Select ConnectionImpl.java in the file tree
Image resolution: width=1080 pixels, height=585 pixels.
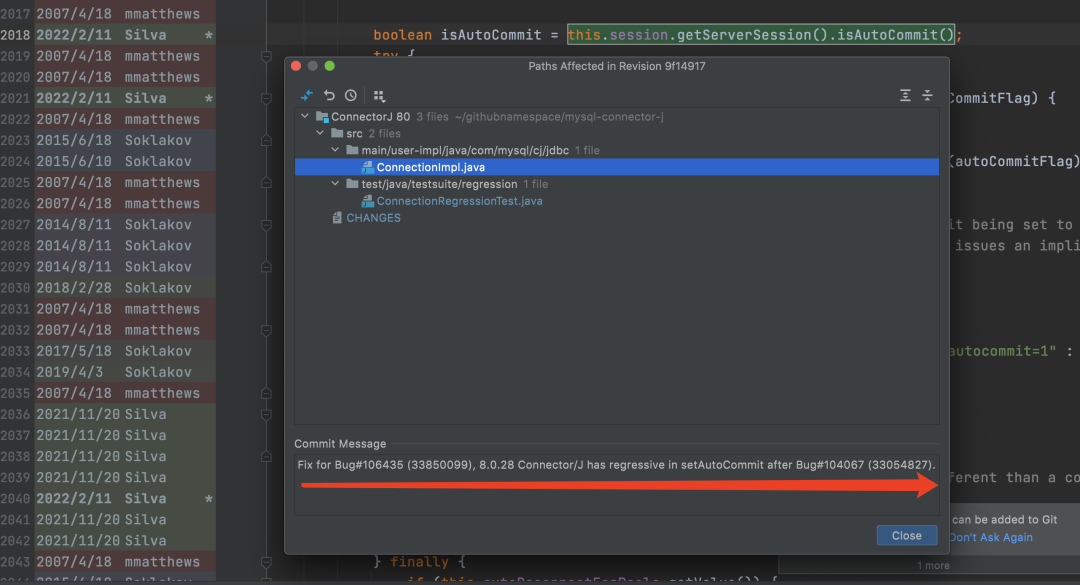click(x=430, y=167)
